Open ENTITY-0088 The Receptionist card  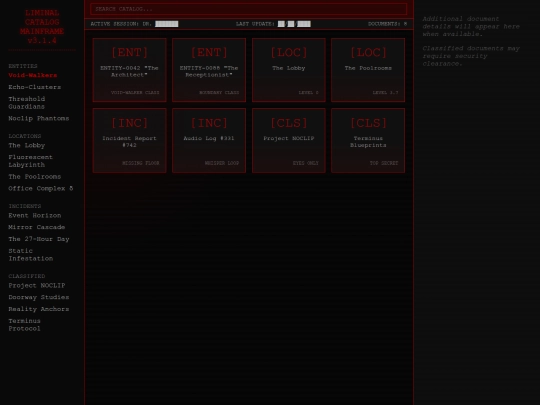[209, 70]
